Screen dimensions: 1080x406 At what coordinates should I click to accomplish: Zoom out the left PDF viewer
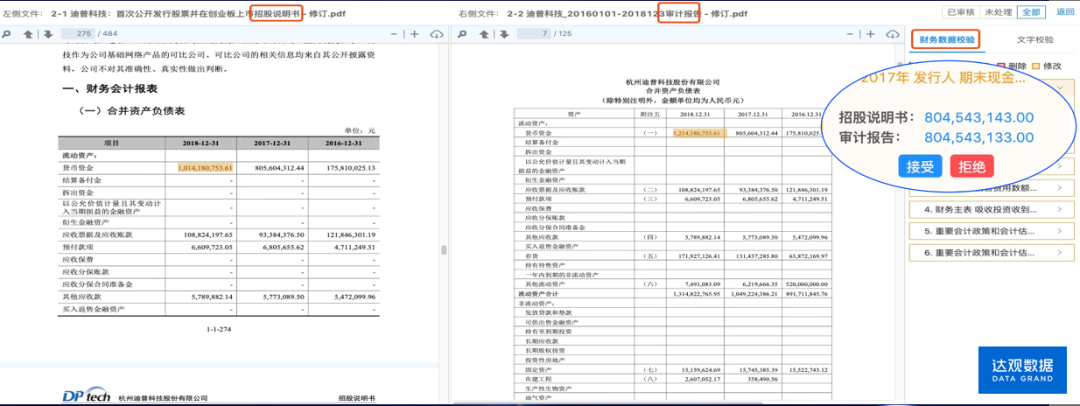click(394, 34)
